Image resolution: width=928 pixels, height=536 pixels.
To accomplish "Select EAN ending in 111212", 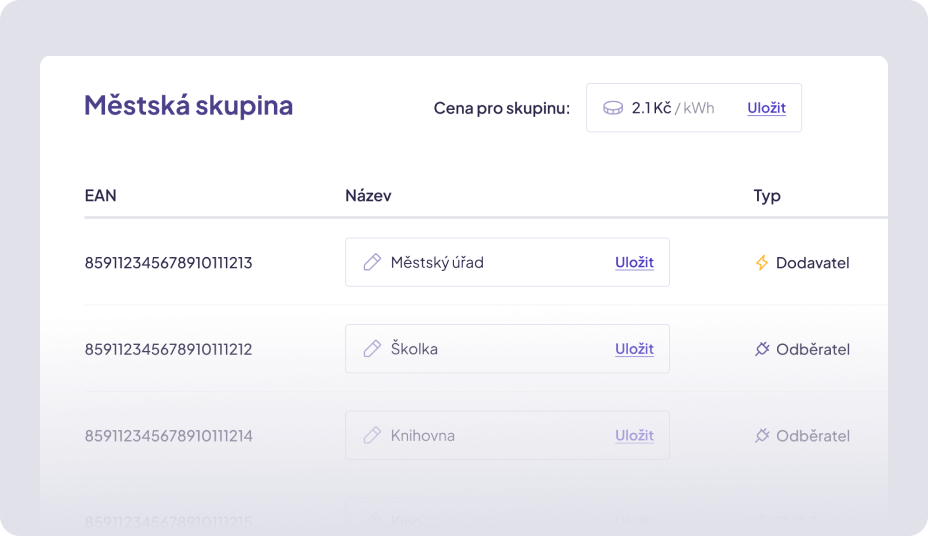I will (168, 349).
